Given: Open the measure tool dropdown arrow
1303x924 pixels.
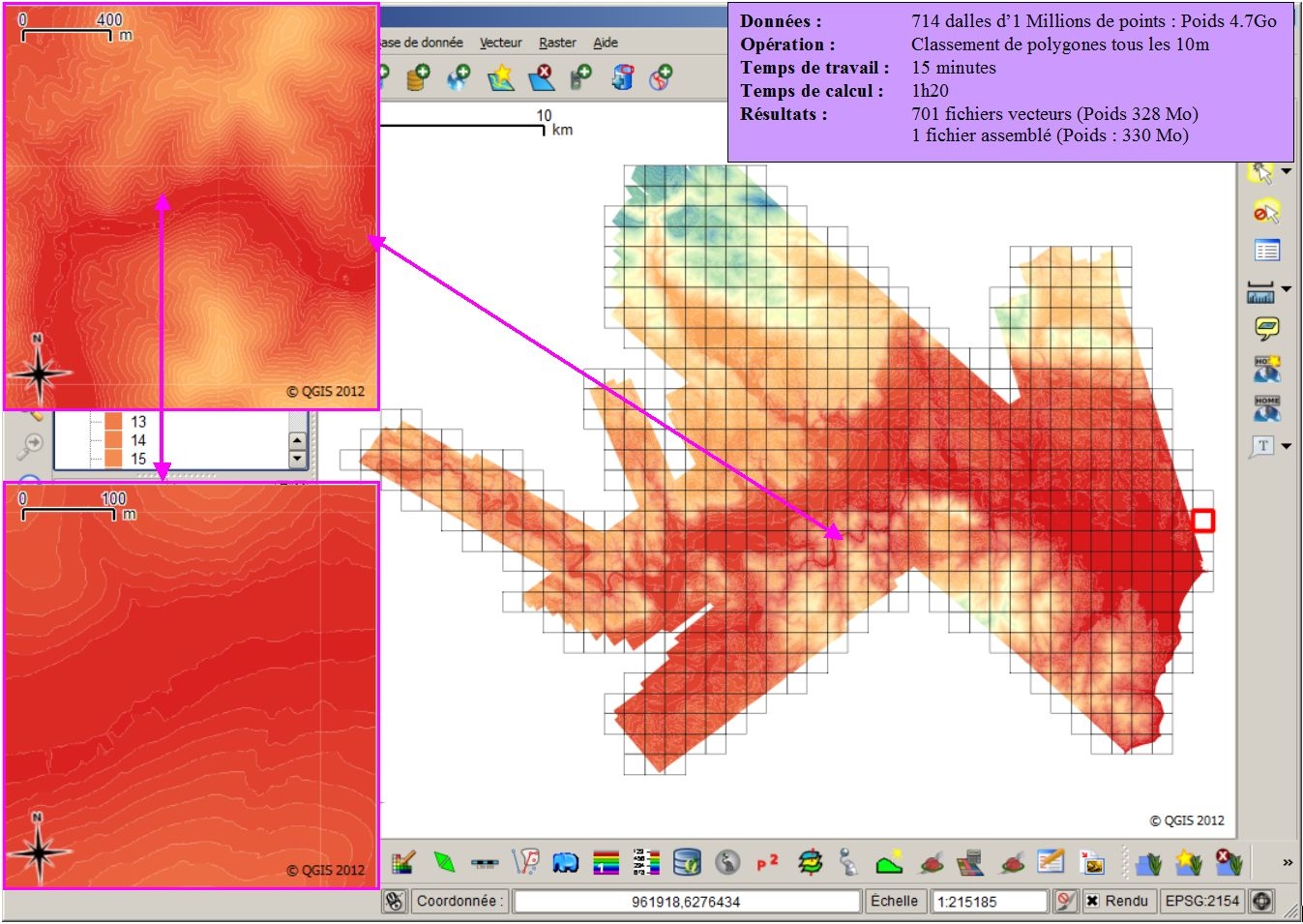Looking at the screenshot, I should [1287, 288].
